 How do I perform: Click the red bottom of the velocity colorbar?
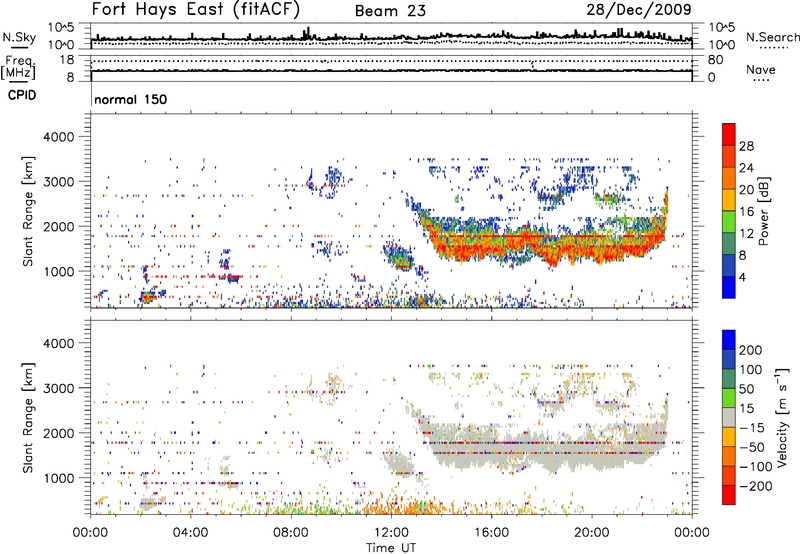729,495
